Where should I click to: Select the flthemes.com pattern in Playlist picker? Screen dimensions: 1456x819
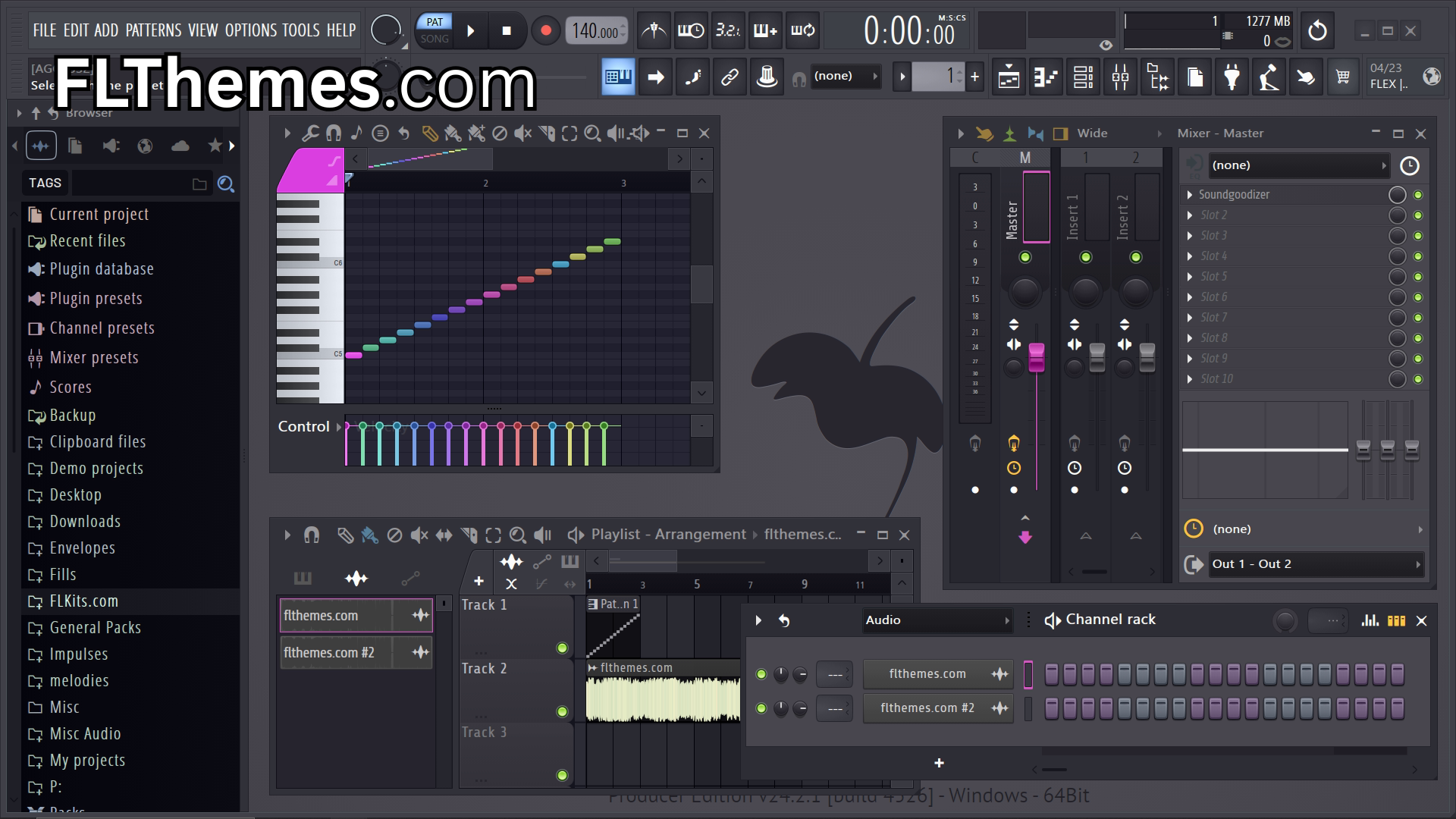(x=356, y=616)
